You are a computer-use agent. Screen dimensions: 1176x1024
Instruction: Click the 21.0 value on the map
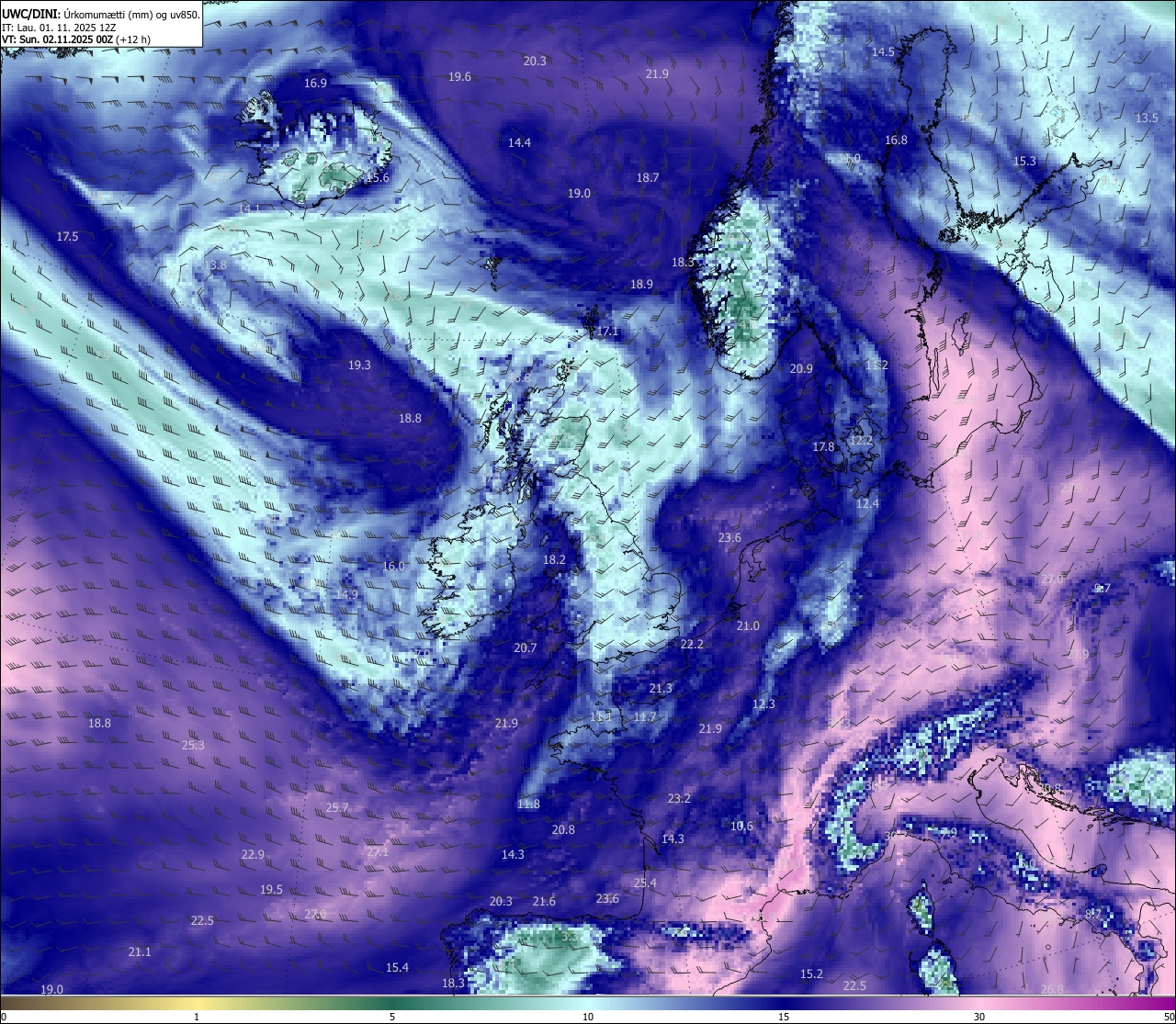[x=748, y=625]
